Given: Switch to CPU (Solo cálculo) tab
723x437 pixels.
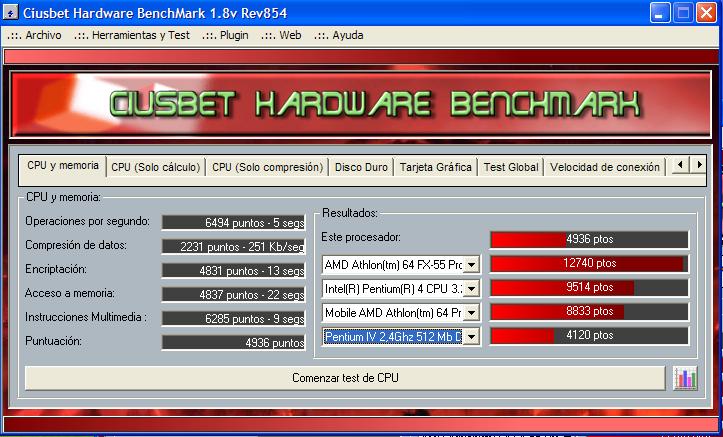Looking at the screenshot, I should 155,167.
